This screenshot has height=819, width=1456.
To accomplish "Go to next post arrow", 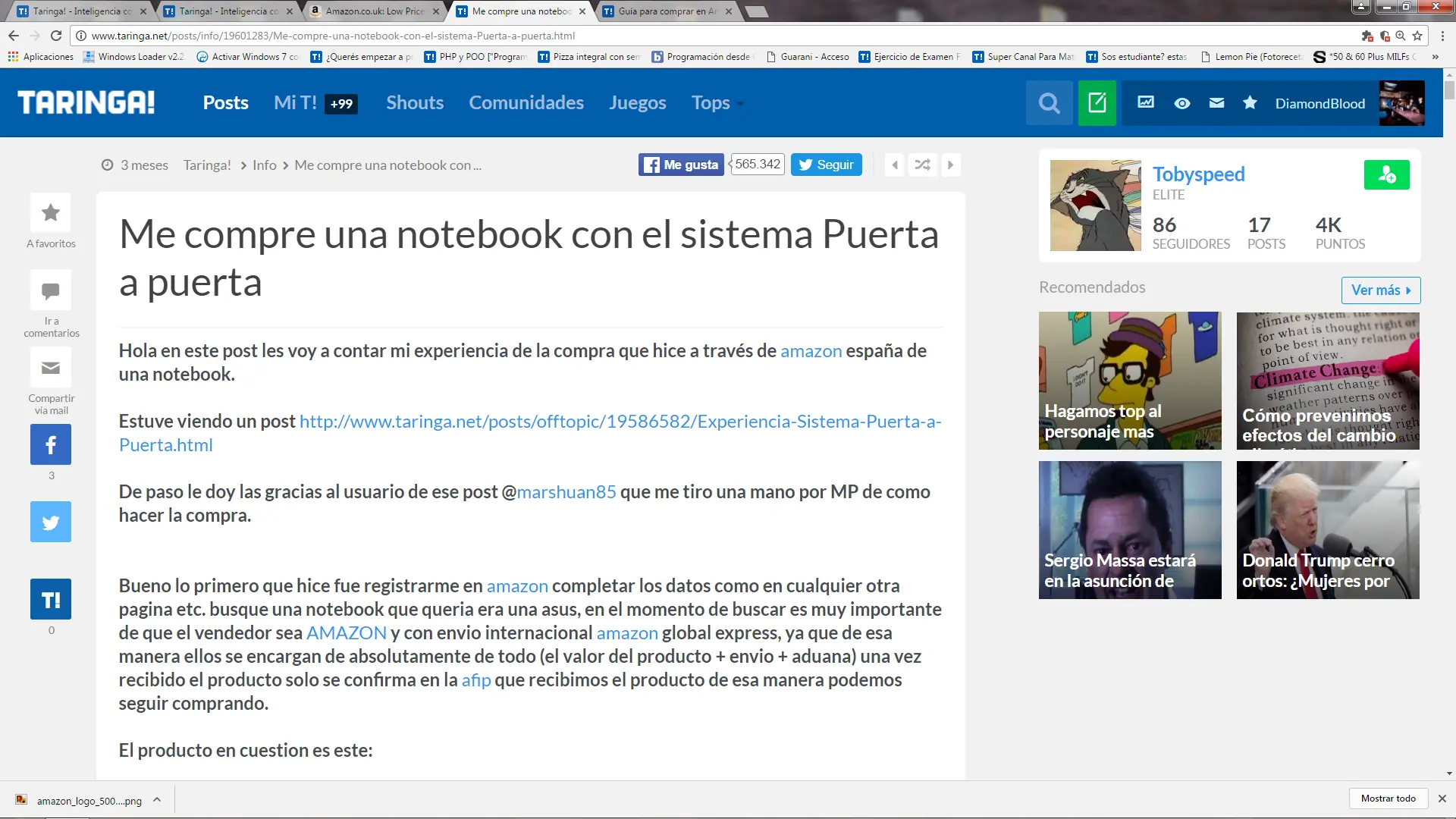I will point(950,165).
